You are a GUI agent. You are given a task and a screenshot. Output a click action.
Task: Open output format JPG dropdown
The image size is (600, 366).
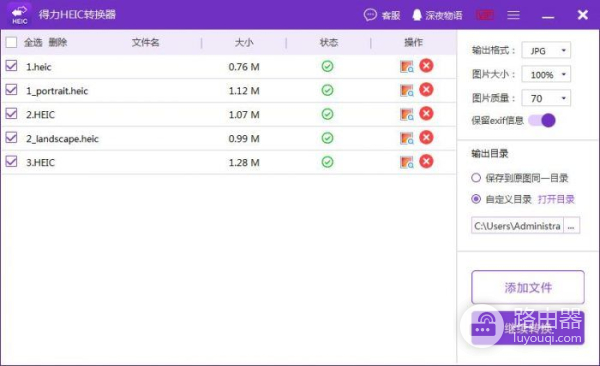tap(546, 51)
